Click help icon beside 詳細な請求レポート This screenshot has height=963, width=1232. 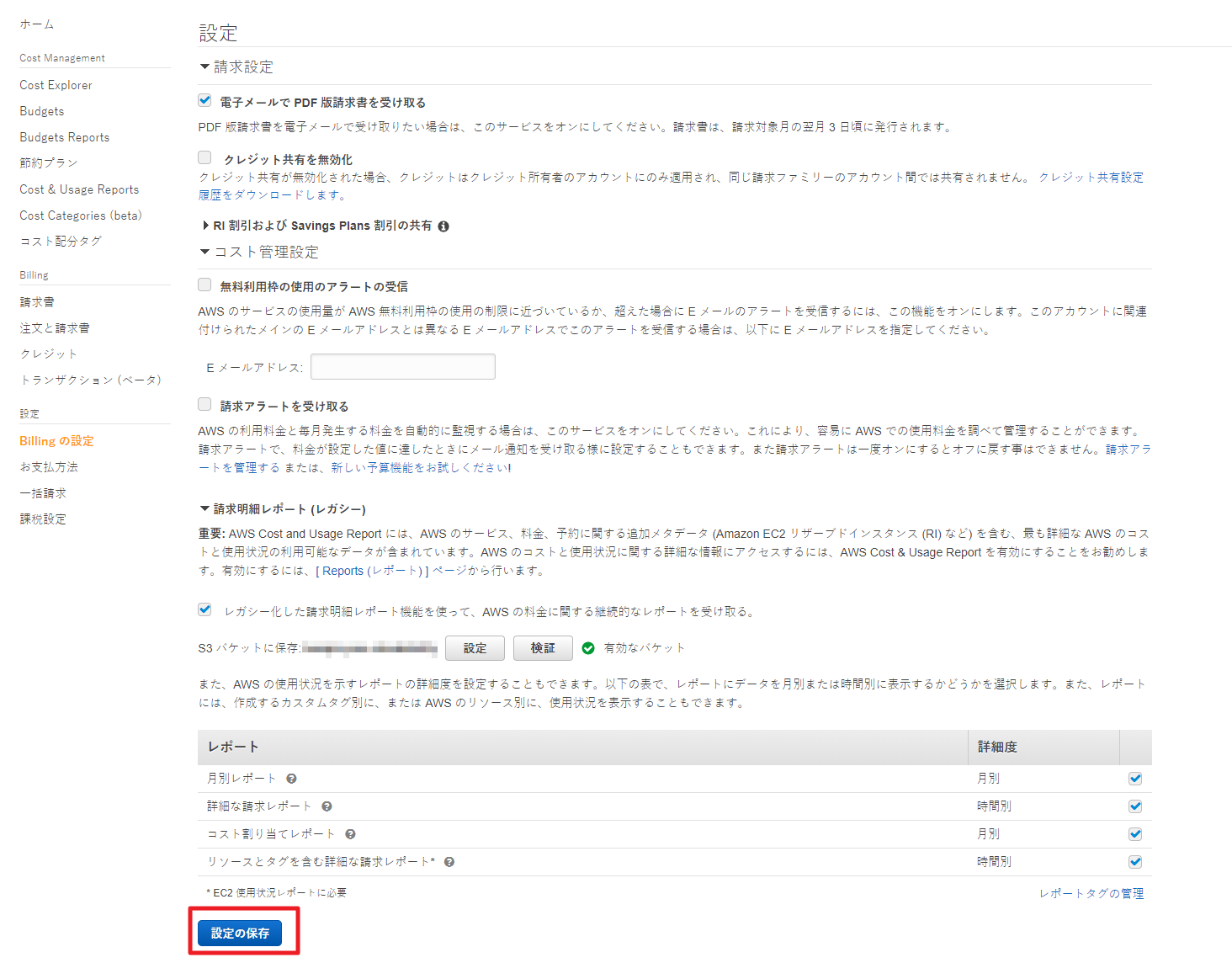tap(327, 806)
